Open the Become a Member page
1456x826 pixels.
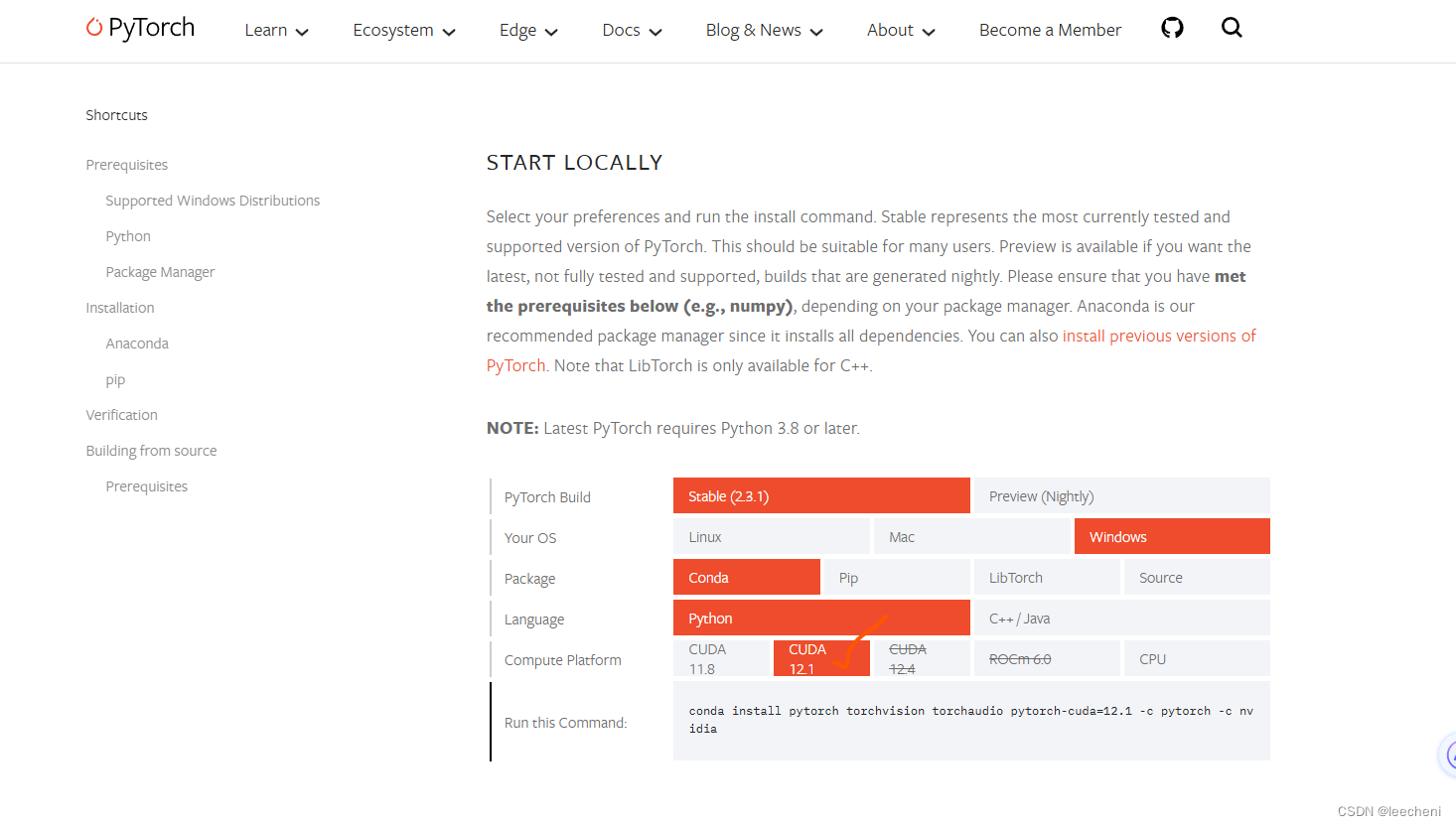click(x=1050, y=30)
